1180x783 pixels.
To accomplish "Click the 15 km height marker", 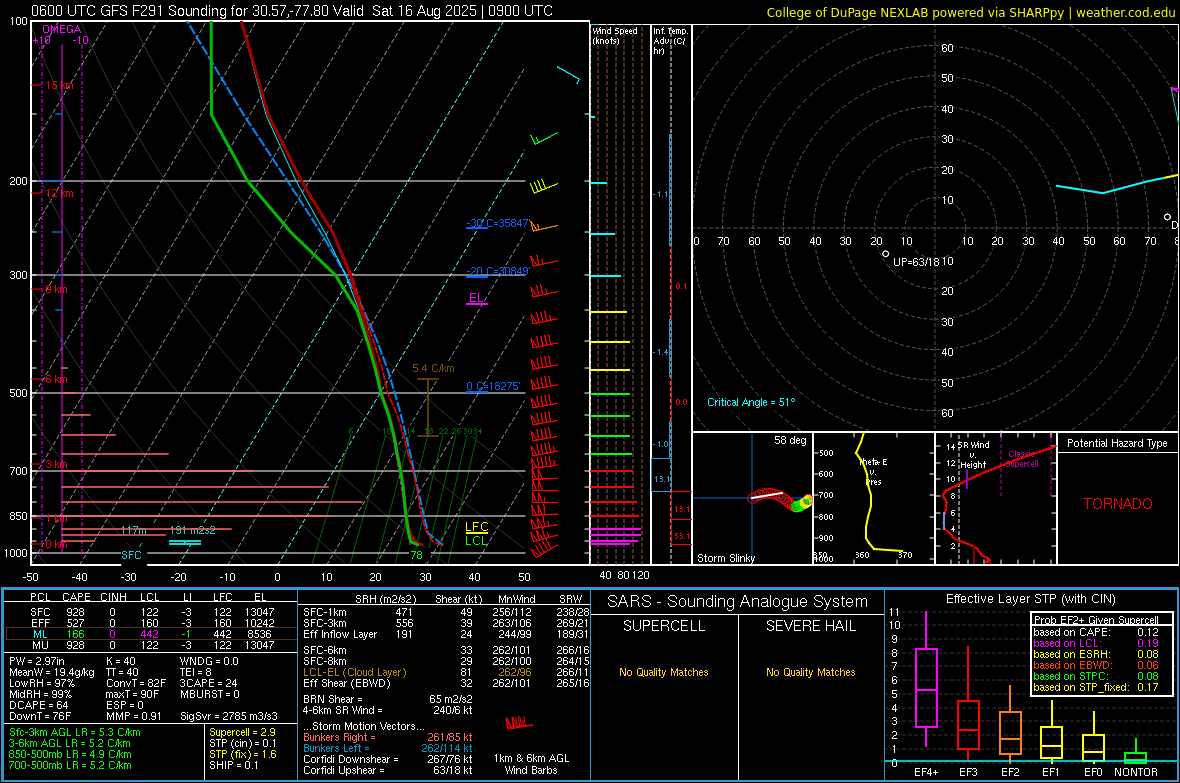I will (59, 85).
